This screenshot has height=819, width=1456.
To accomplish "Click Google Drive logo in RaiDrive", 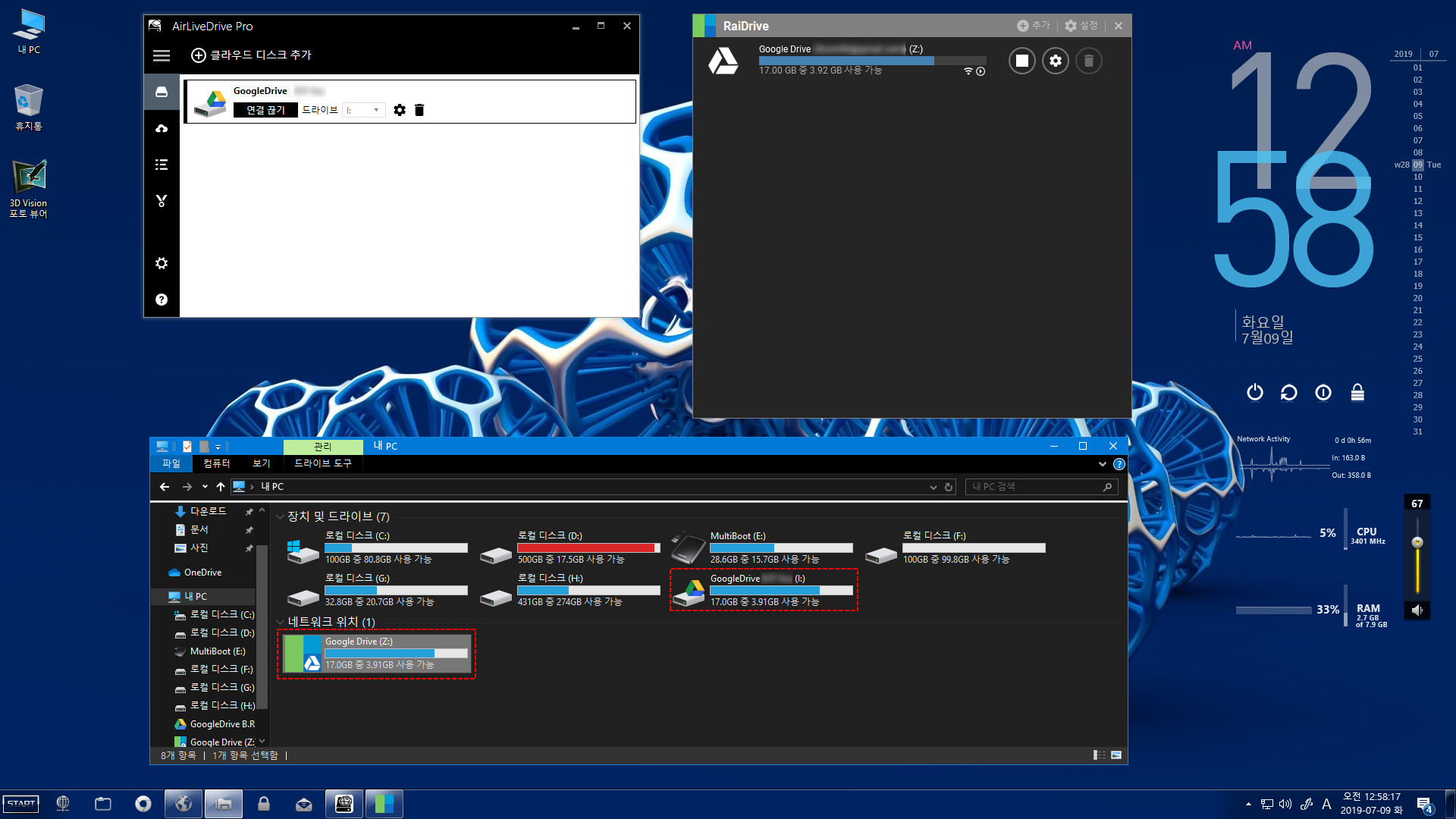I will pyautogui.click(x=723, y=61).
